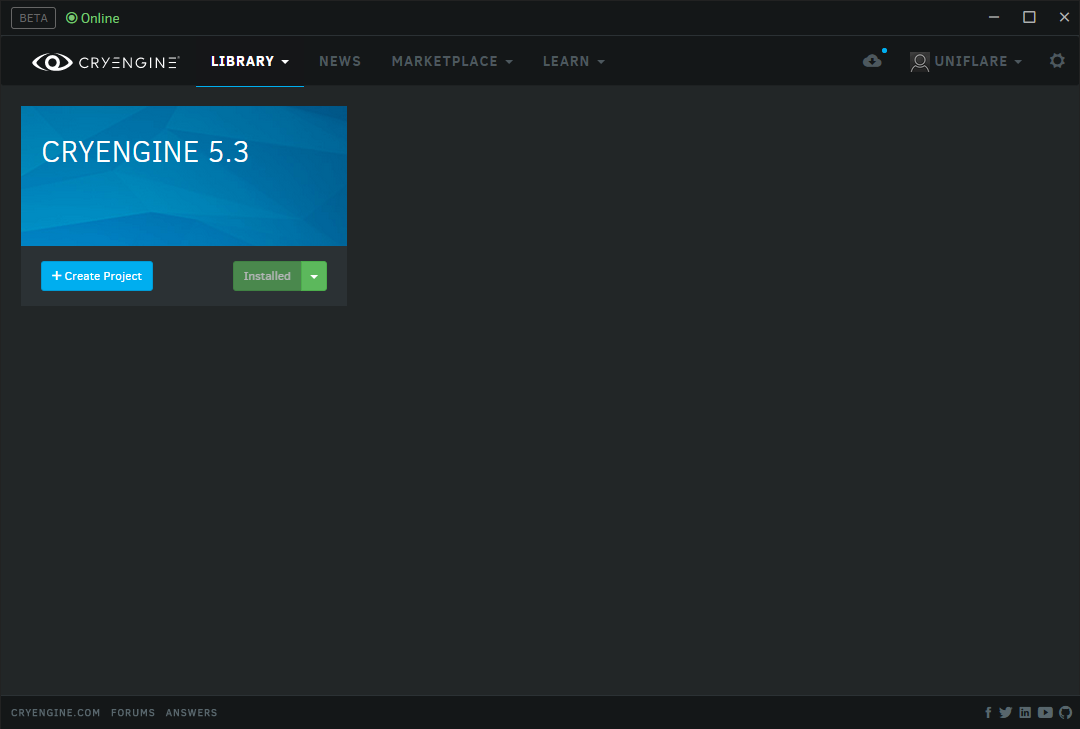The height and width of the screenshot is (729, 1080).
Task: Open the Facebook social icon
Action: pos(988,712)
